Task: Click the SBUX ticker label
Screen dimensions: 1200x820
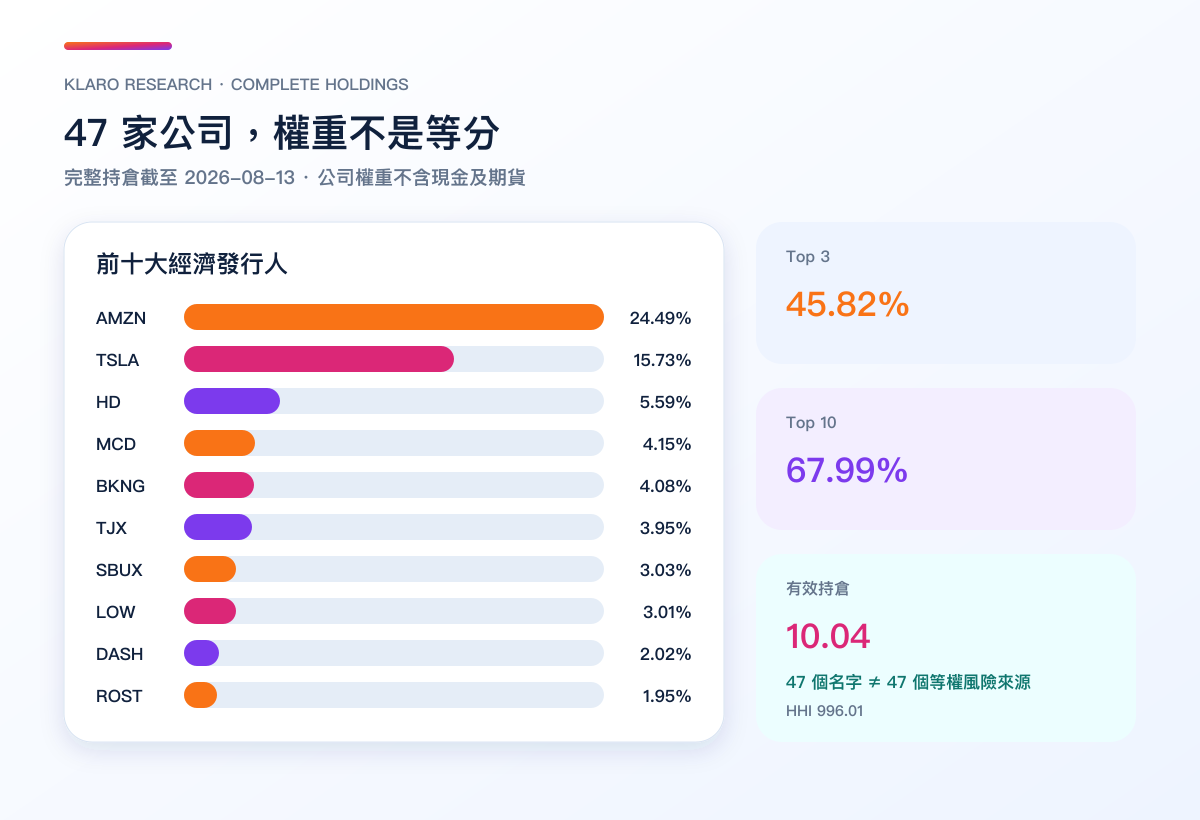Action: pyautogui.click(x=119, y=570)
